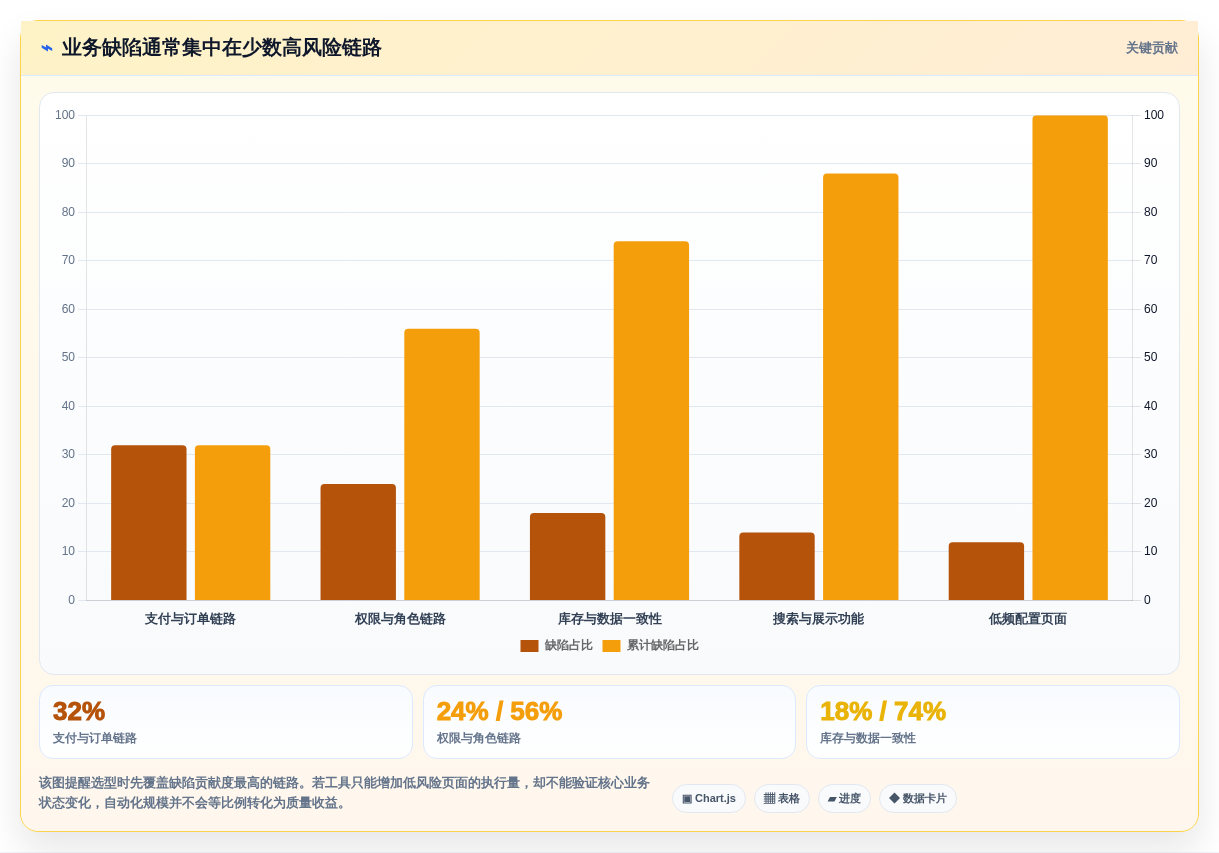Click the 缺陷占比 bar for 库存与数据一致性
This screenshot has width=1219, height=853.
pyautogui.click(x=568, y=557)
